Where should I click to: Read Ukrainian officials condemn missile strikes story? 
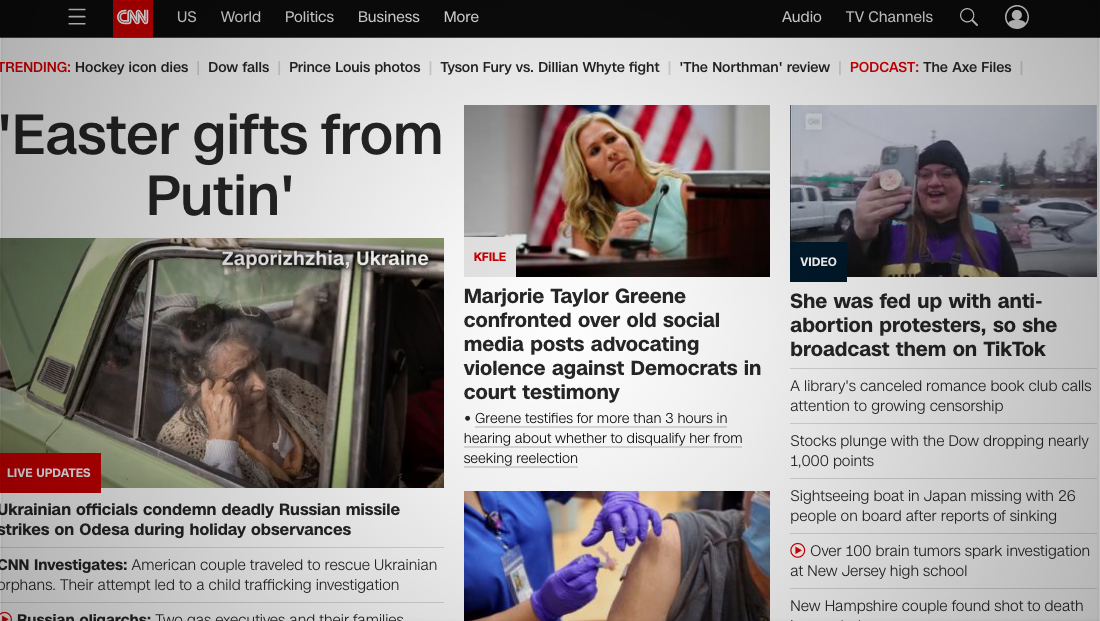200,519
